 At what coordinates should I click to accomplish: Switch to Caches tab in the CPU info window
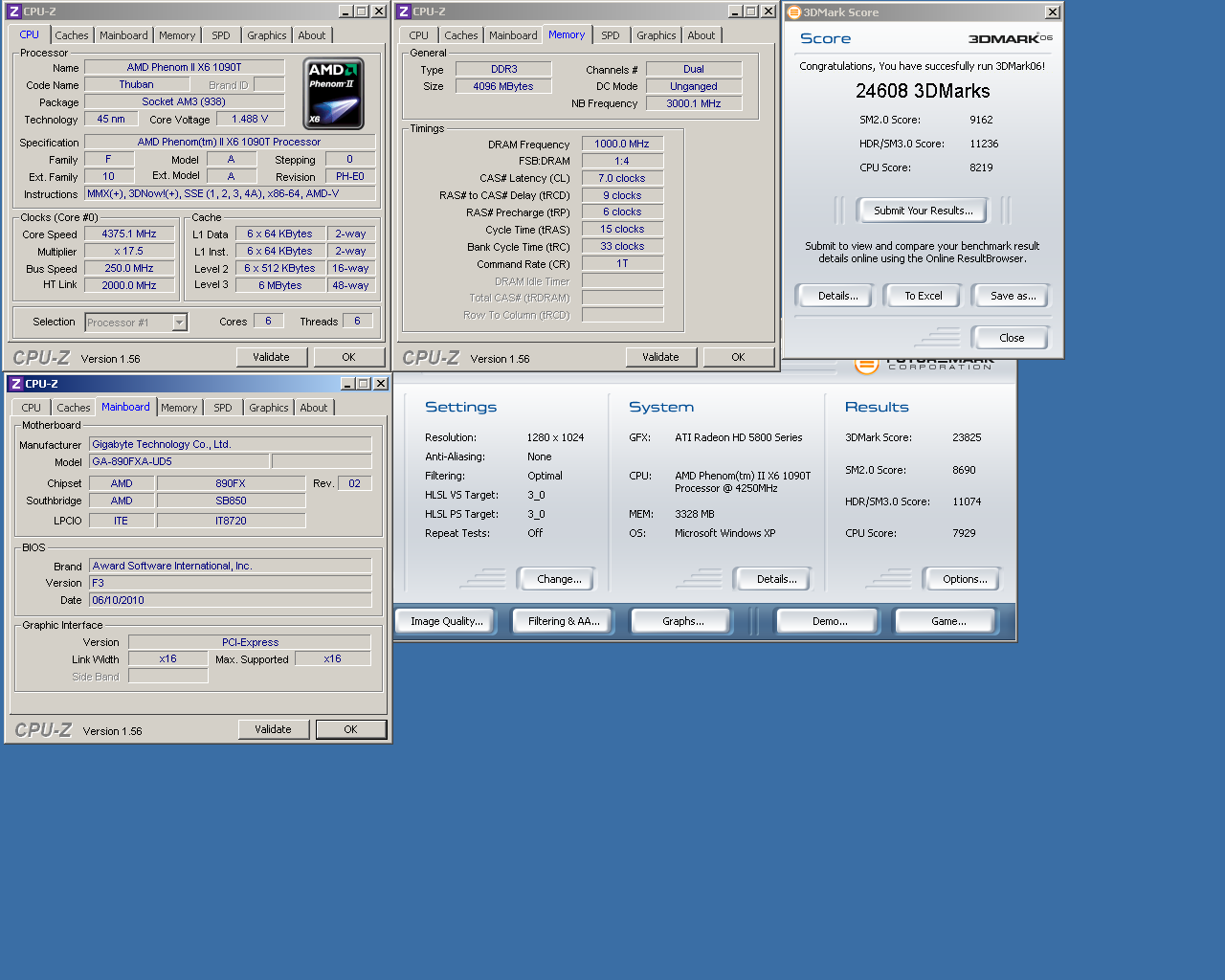pos(72,35)
